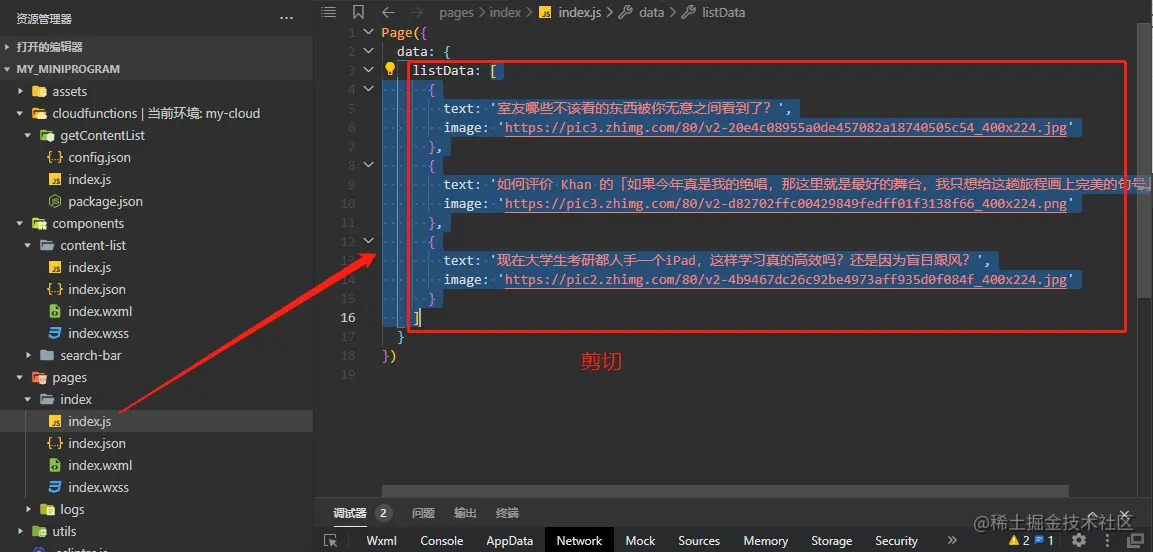Switch to the 调试器 panel tab

(350, 513)
